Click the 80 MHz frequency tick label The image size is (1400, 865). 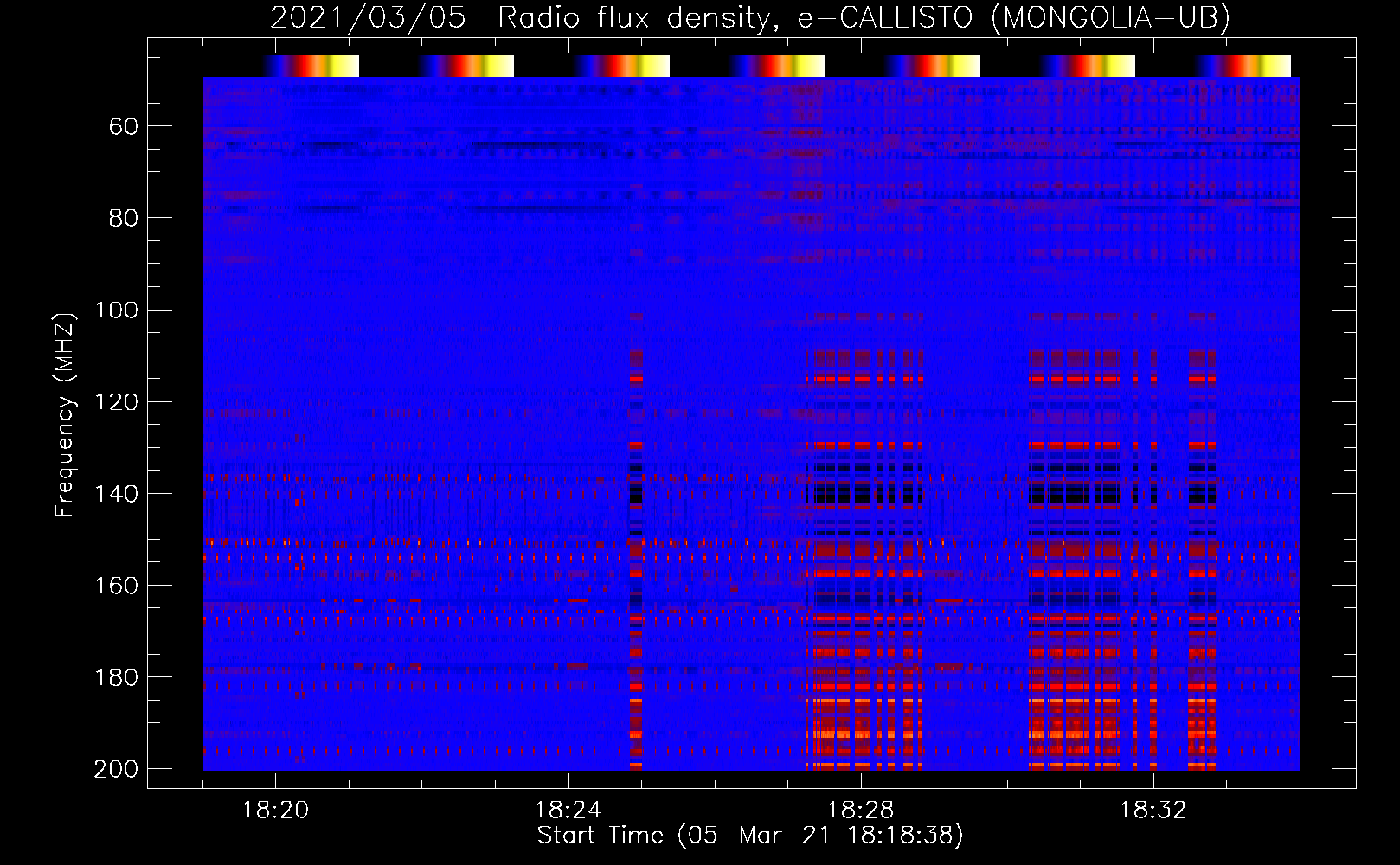tap(124, 218)
